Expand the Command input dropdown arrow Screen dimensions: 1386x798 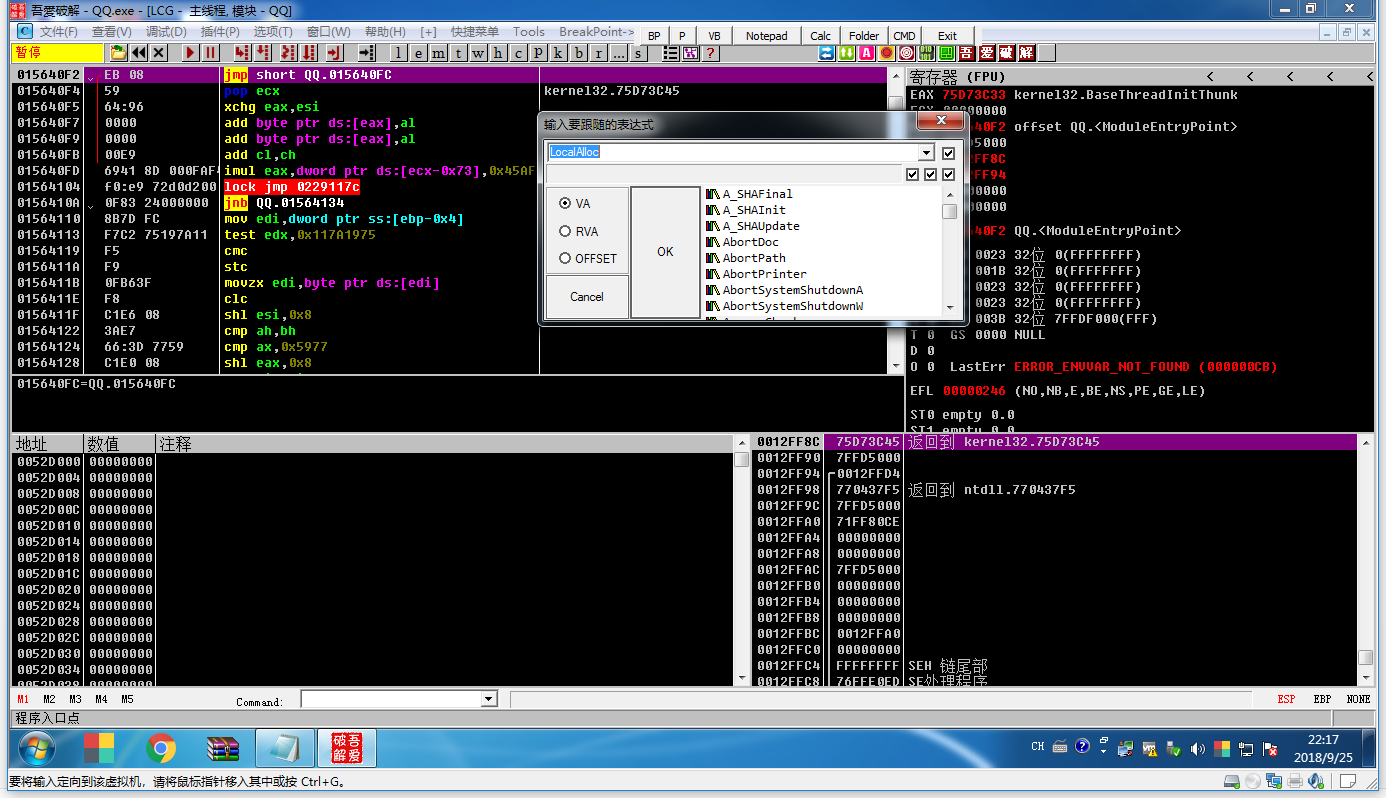pyautogui.click(x=489, y=699)
